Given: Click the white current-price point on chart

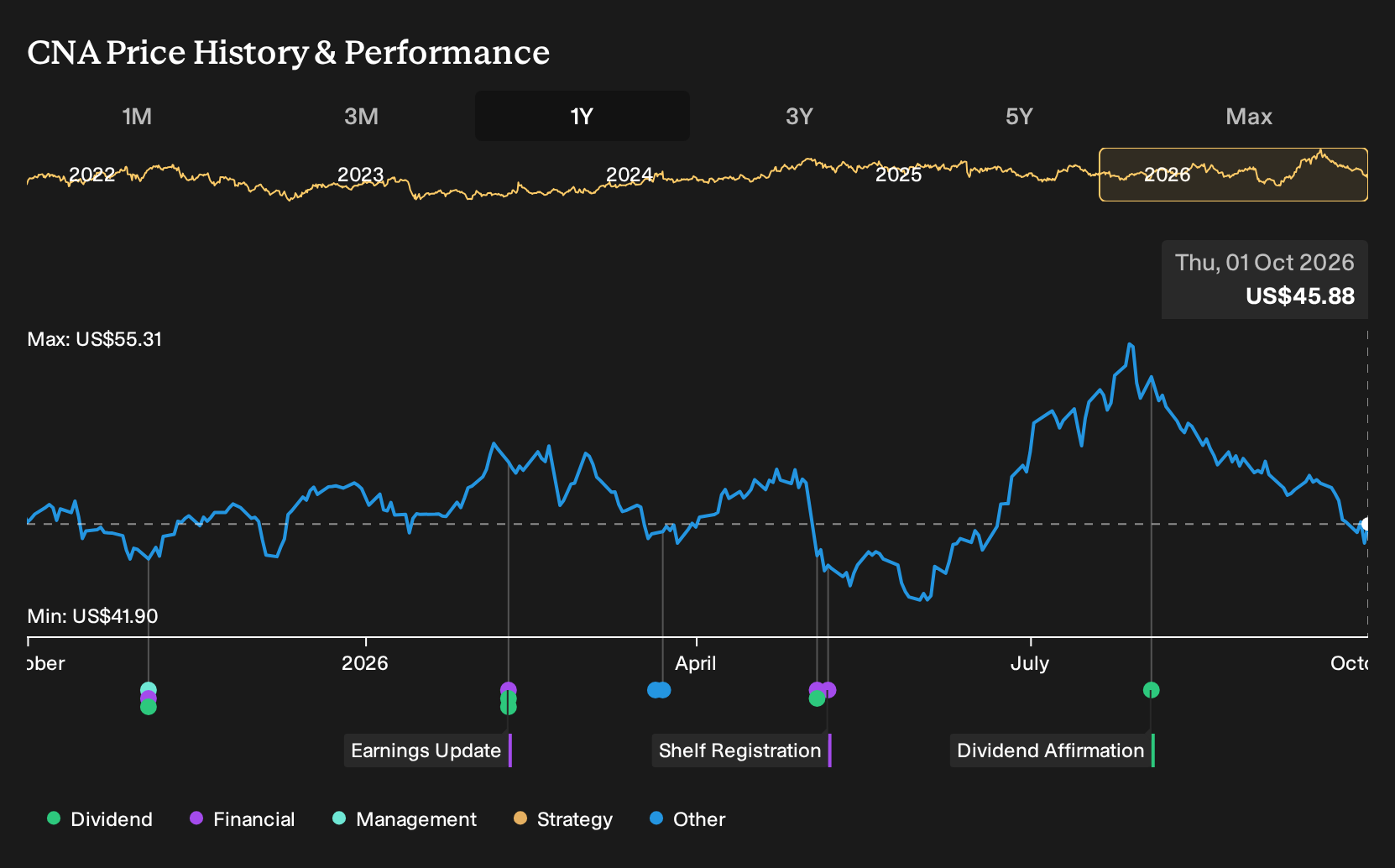Looking at the screenshot, I should coord(1366,525).
